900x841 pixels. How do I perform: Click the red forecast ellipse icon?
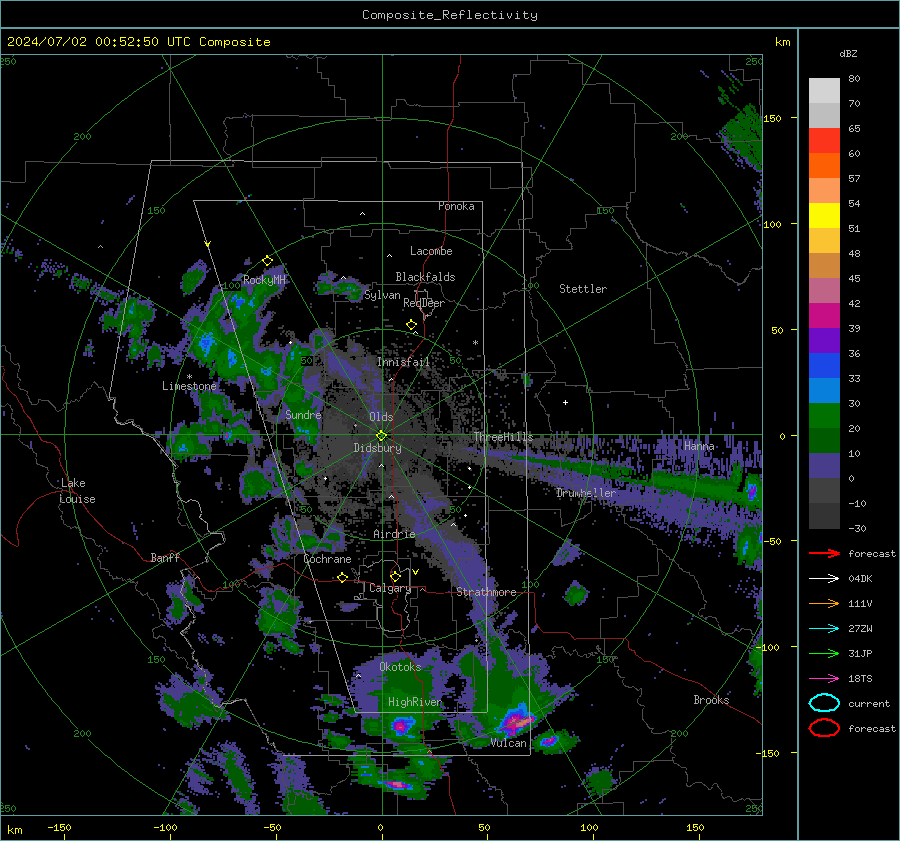pyautogui.click(x=824, y=728)
